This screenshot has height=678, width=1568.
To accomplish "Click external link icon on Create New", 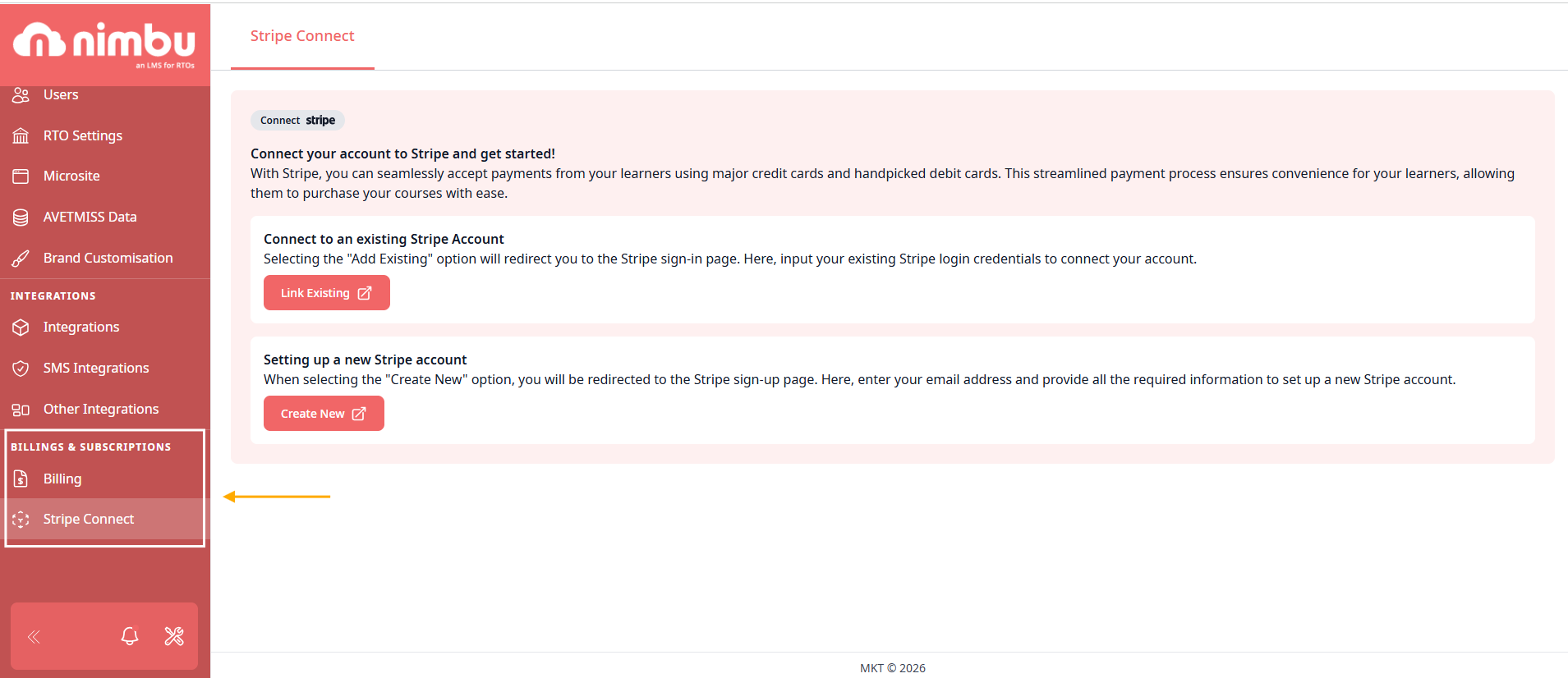I will click(x=359, y=414).
